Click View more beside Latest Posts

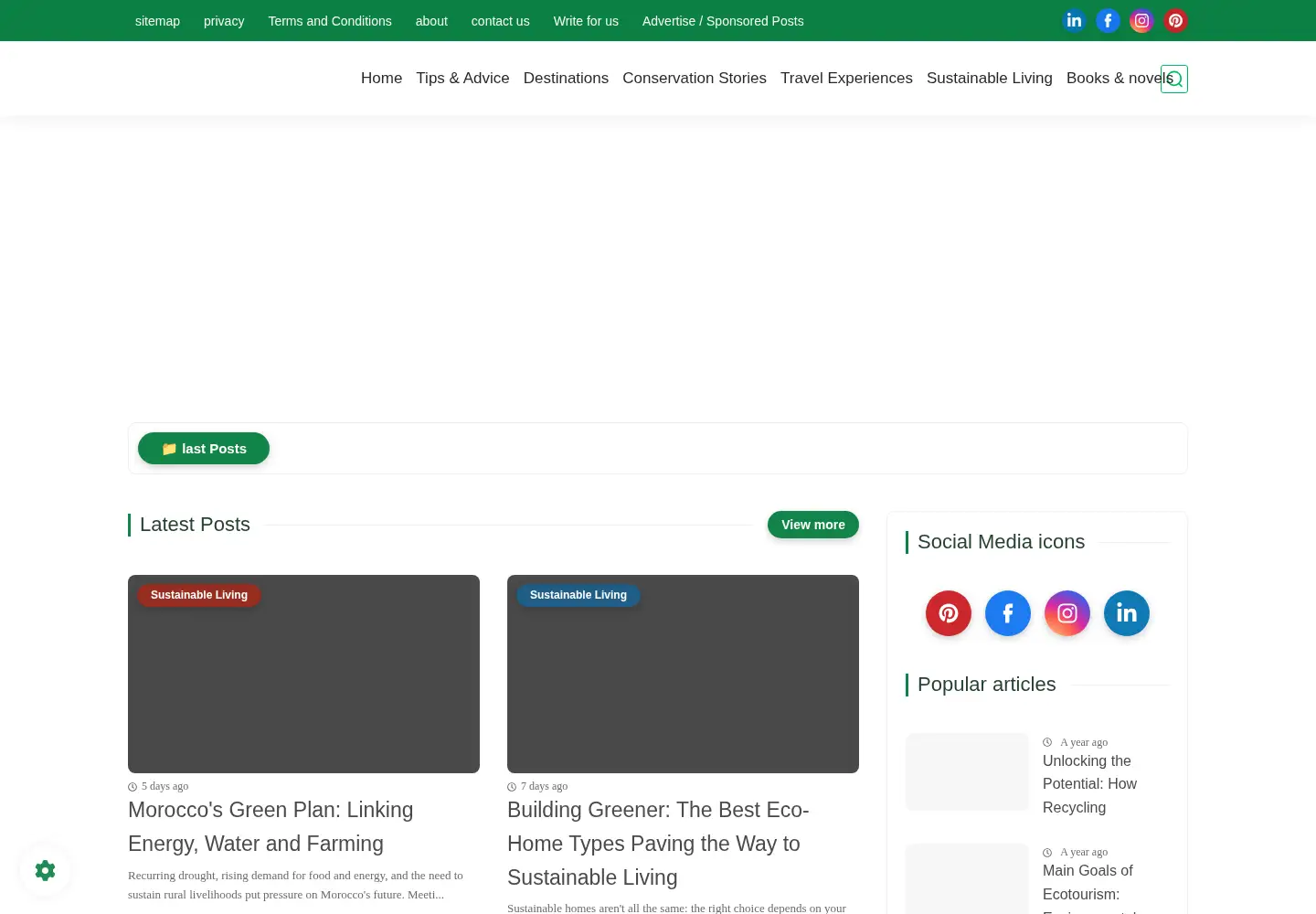pyautogui.click(x=813, y=525)
